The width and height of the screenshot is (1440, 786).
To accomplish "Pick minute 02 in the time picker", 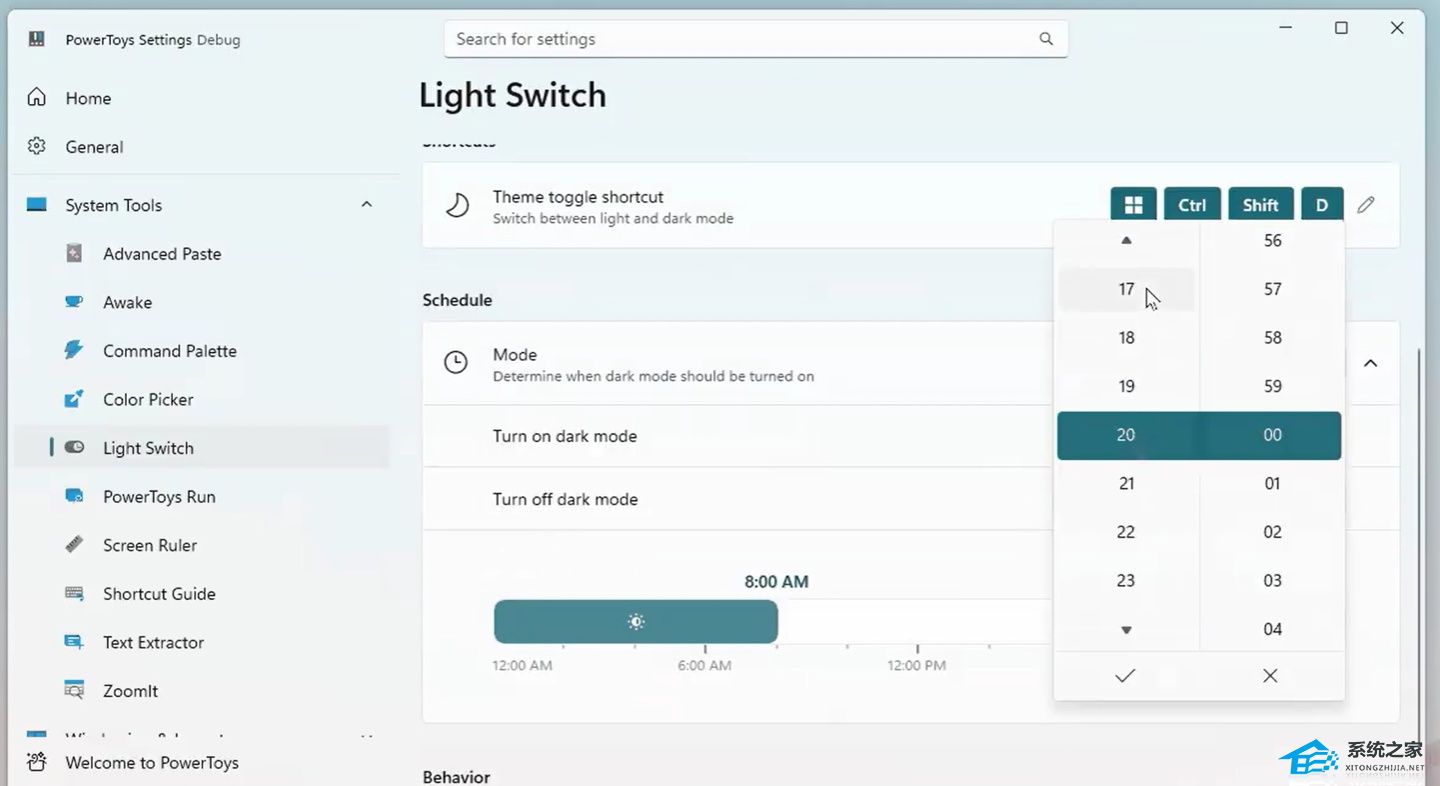I will coord(1272,532).
